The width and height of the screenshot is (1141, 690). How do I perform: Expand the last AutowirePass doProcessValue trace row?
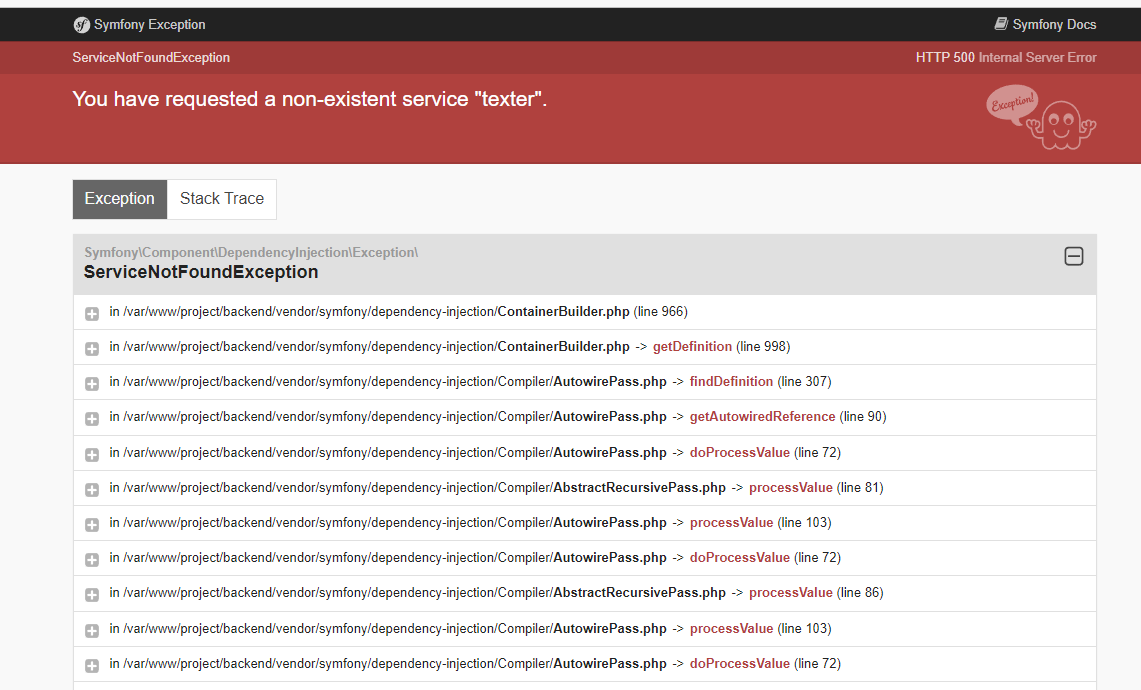[91, 663]
